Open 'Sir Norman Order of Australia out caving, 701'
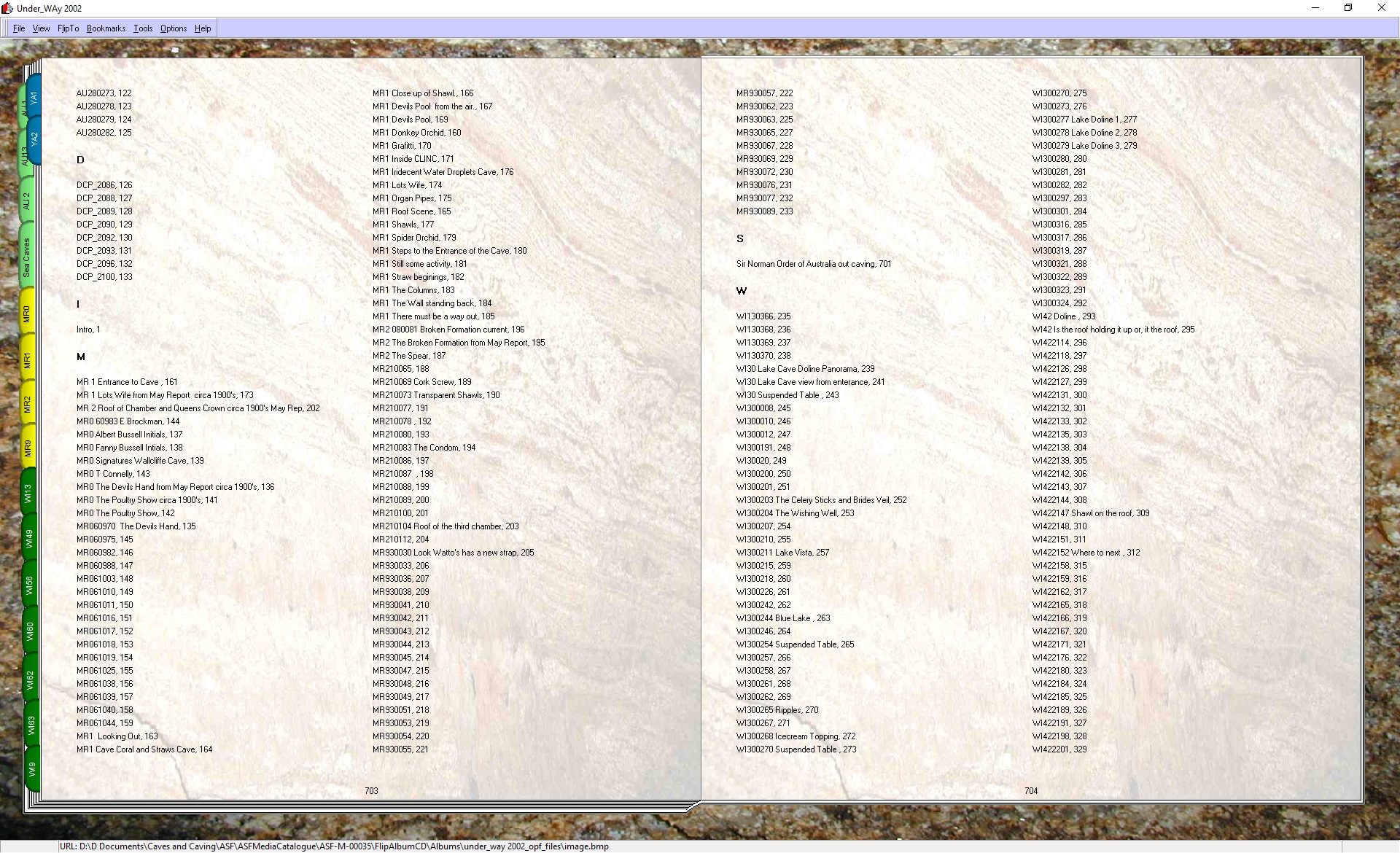This screenshot has width=1400, height=853. [814, 264]
